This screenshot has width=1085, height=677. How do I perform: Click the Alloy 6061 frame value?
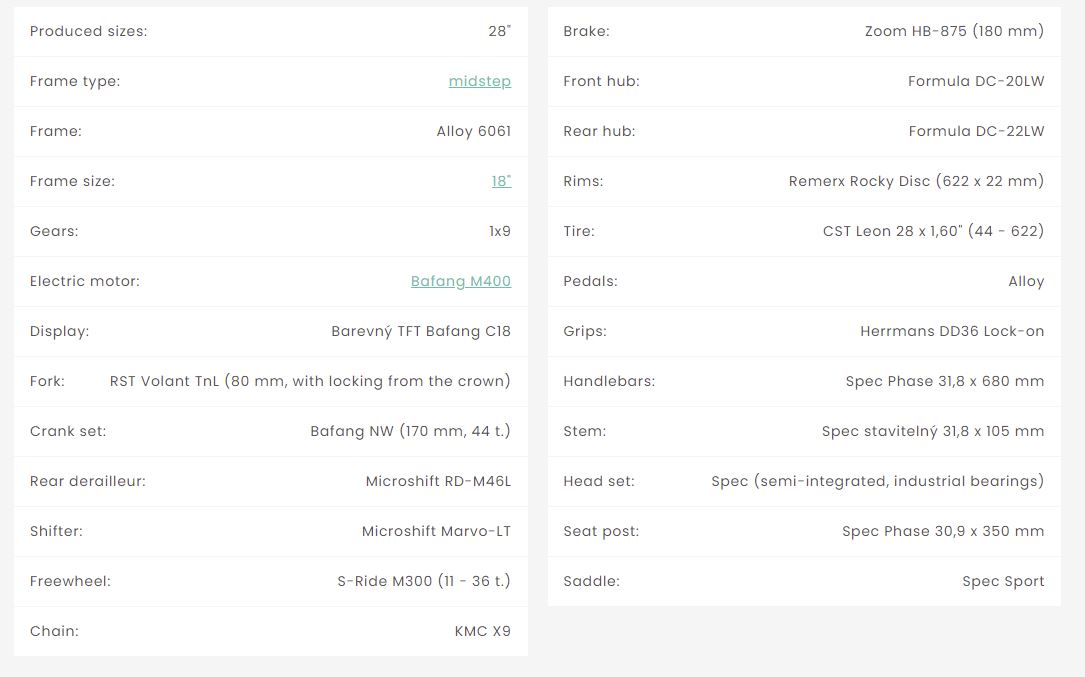click(473, 131)
